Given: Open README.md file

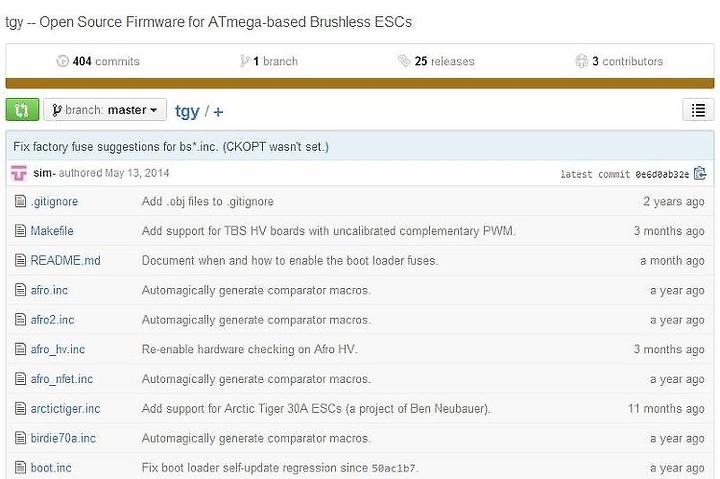Looking at the screenshot, I should pos(65,260).
